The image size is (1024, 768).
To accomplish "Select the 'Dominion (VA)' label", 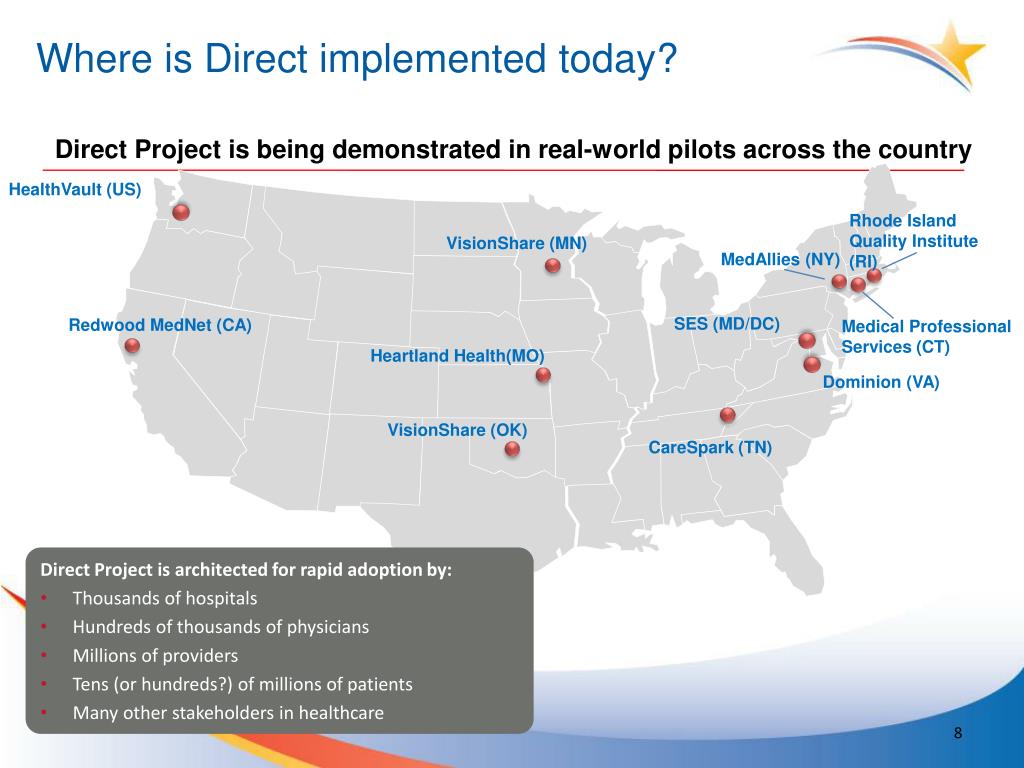I will (881, 382).
